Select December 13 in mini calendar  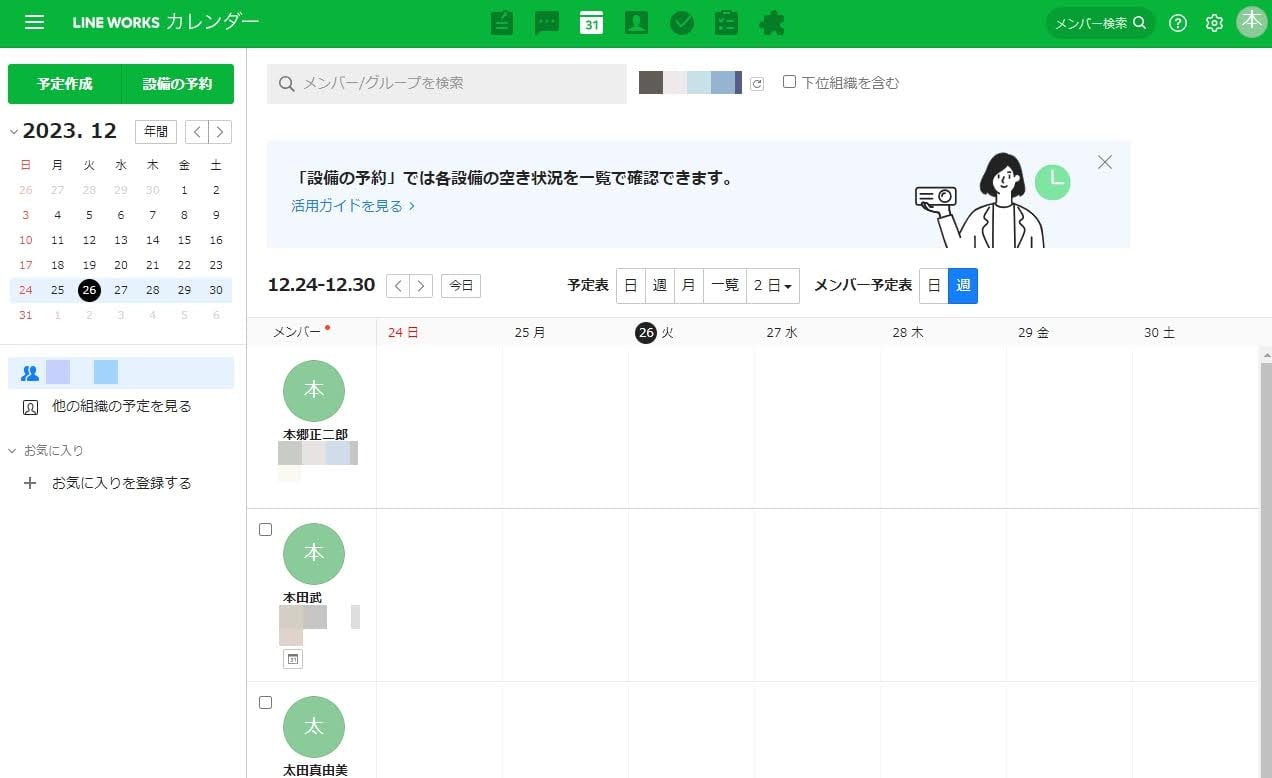(x=121, y=240)
